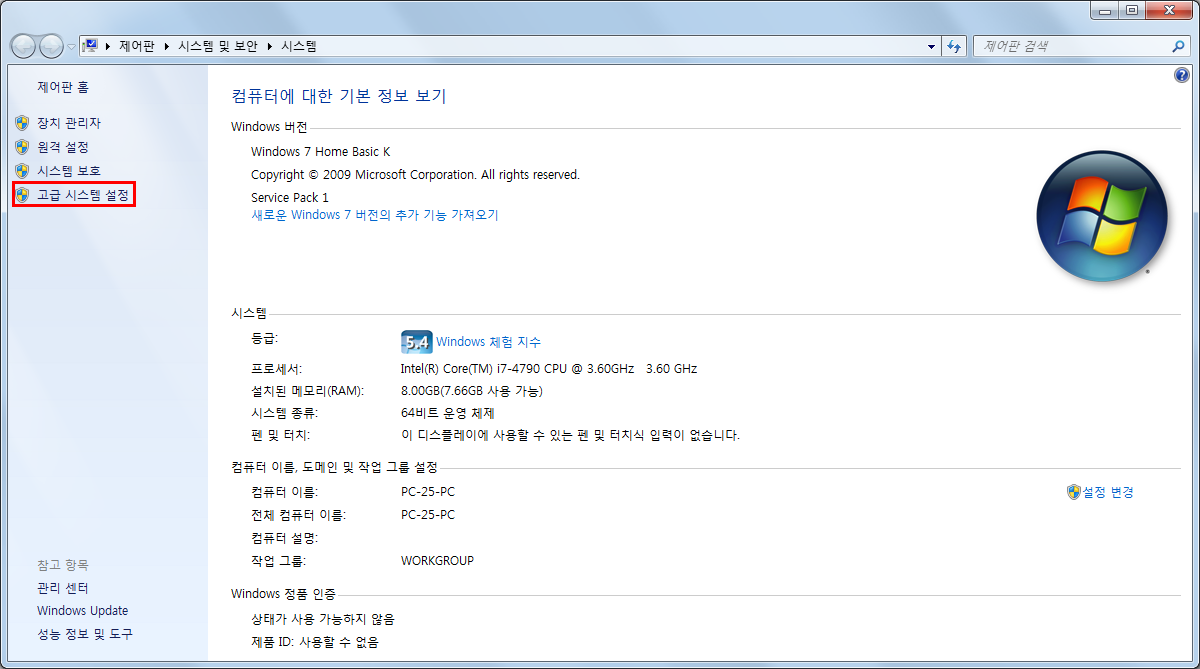Close the System window
The image size is (1200, 669).
pyautogui.click(x=1167, y=10)
